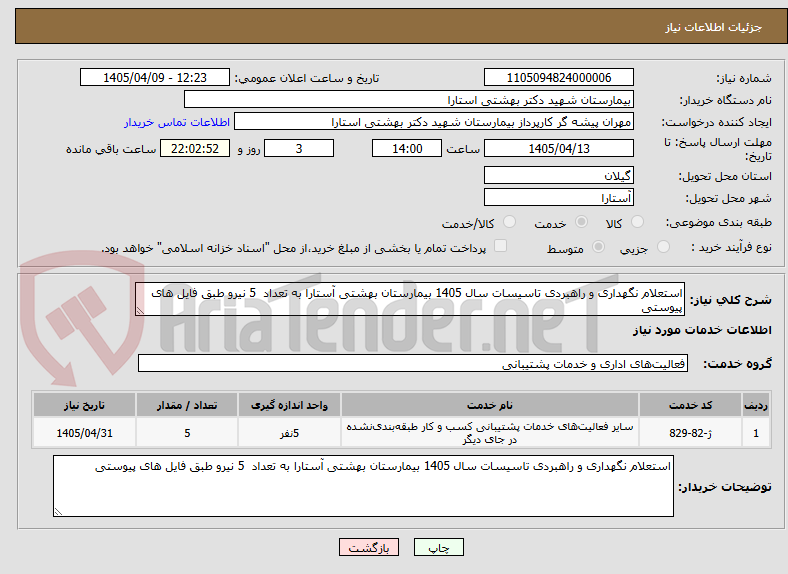Click the نوع فرآیند خرید label
The image size is (788, 574).
coord(732,247)
